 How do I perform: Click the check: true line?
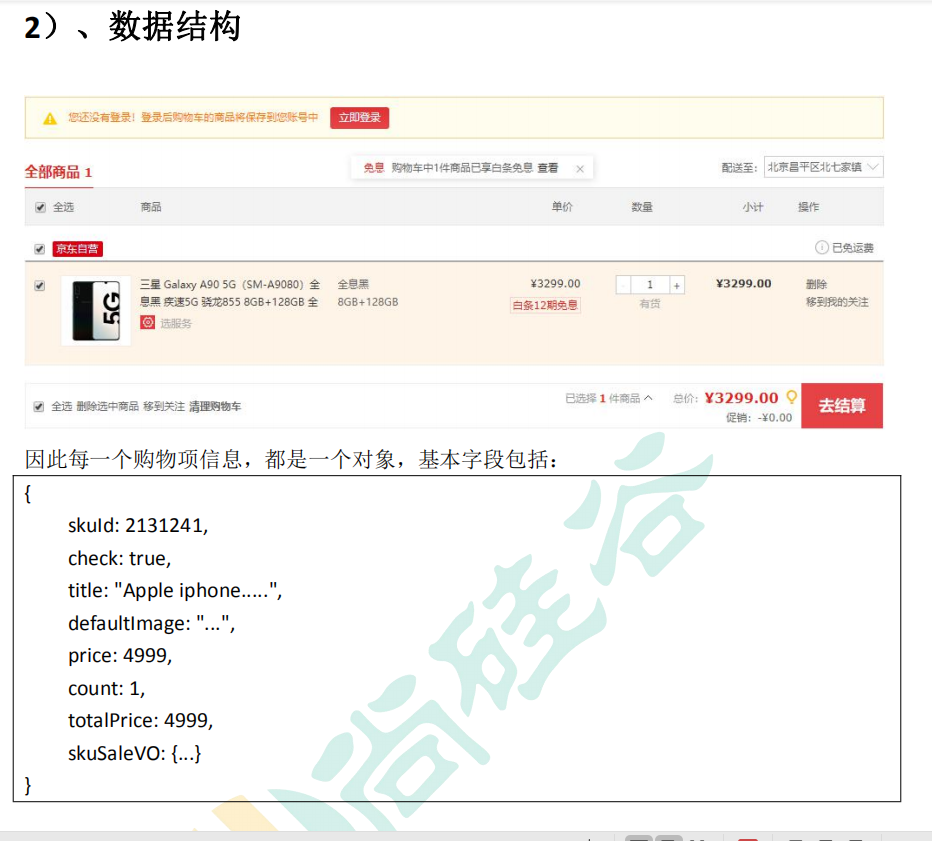coord(119,559)
